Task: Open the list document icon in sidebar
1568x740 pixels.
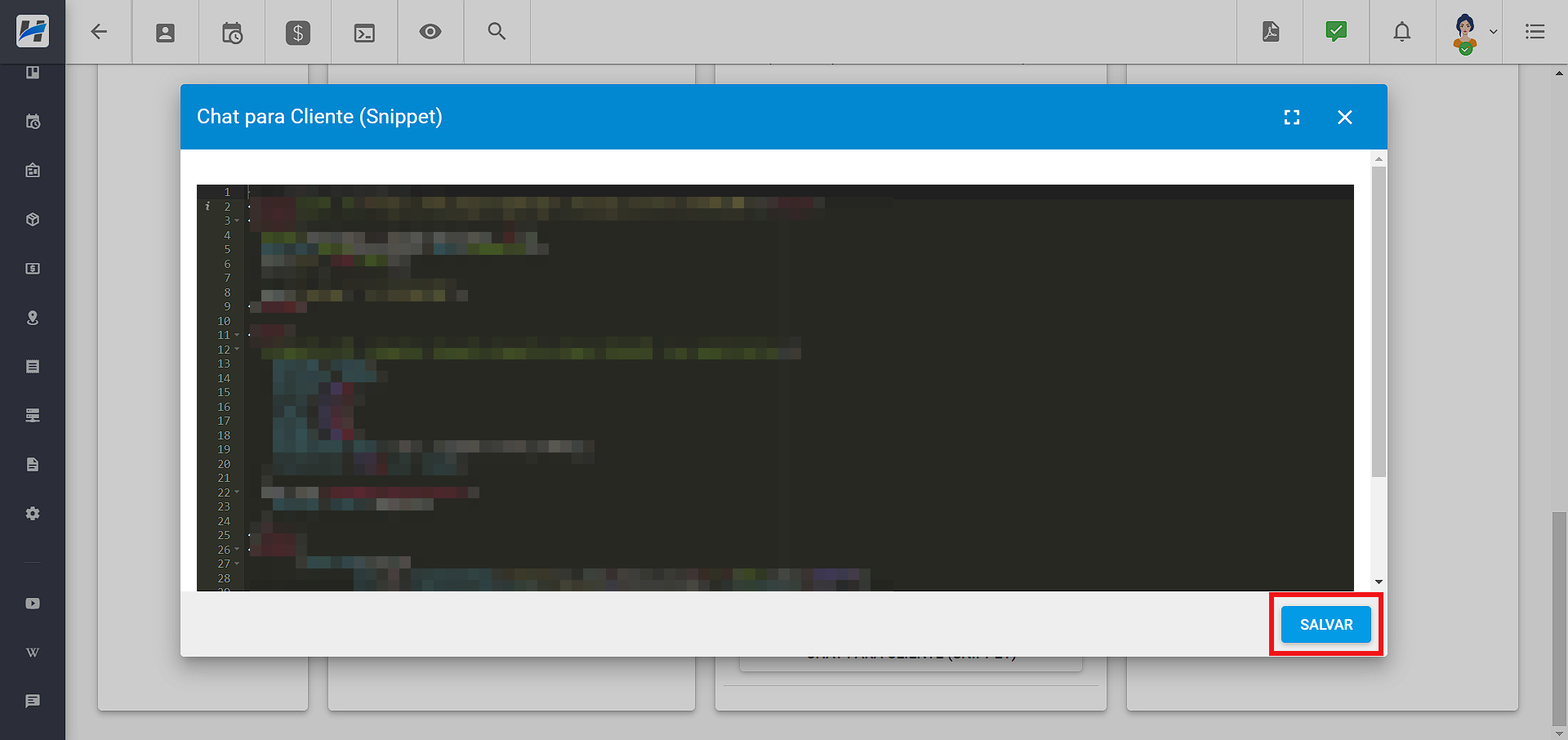Action: pyautogui.click(x=33, y=367)
